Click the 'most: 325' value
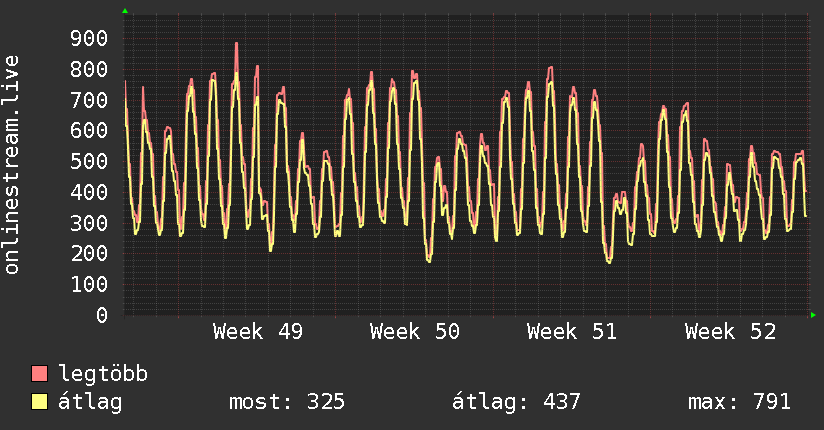 pyautogui.click(x=287, y=402)
